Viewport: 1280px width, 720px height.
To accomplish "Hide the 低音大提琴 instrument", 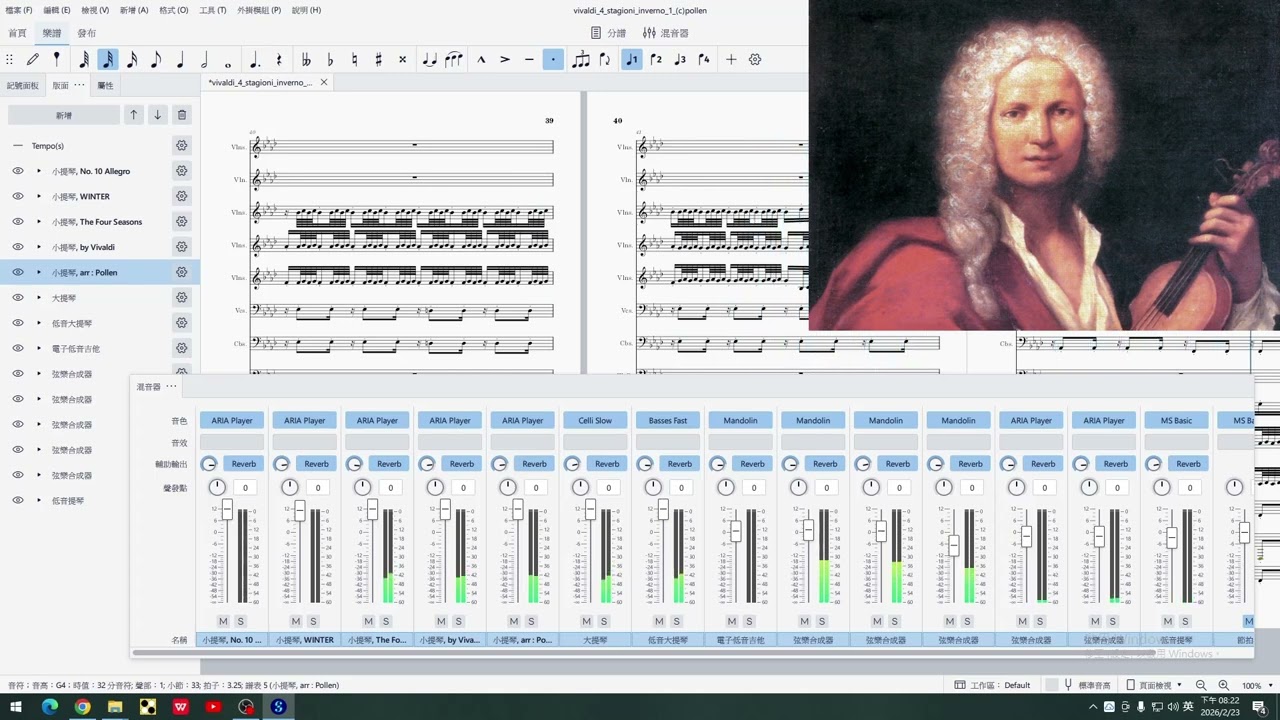I will (x=18, y=323).
